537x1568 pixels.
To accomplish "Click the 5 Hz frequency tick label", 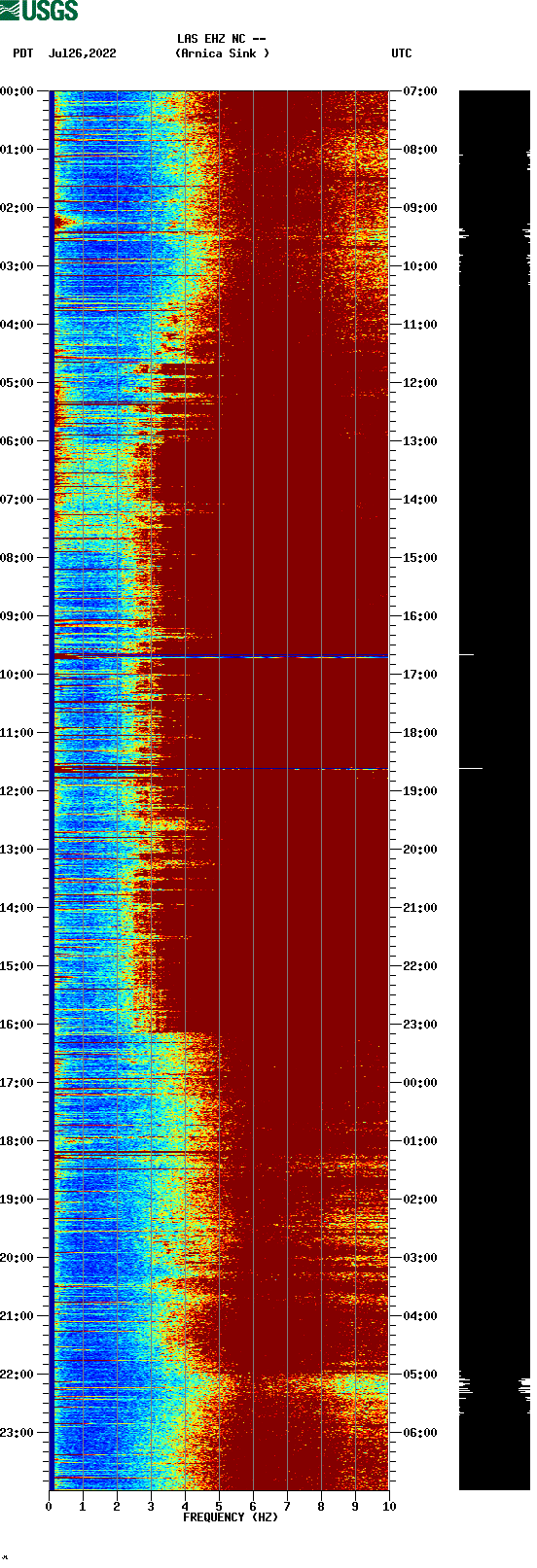I will tap(219, 1507).
